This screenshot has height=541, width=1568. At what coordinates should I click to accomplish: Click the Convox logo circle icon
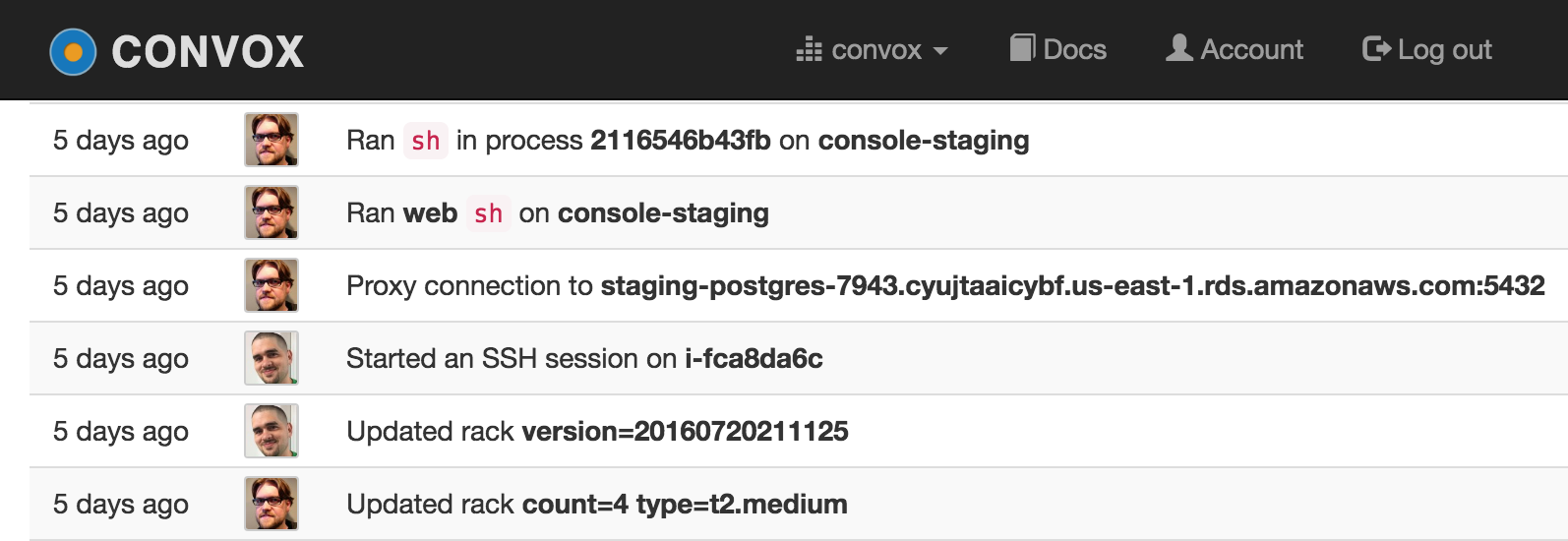(73, 52)
